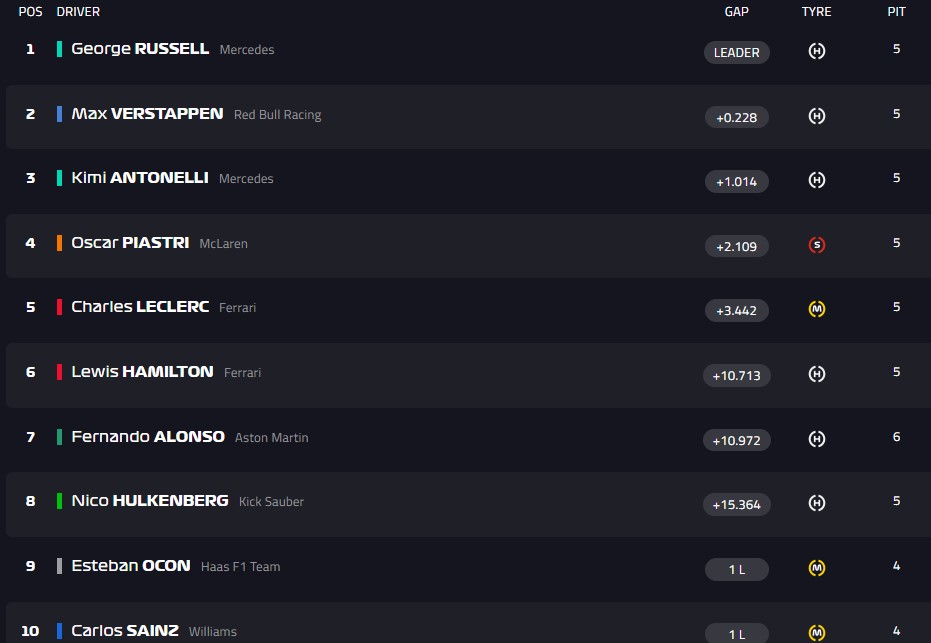Click Alonso's pit stop count of 6
Image resolution: width=931 pixels, height=643 pixels.
pos(897,437)
